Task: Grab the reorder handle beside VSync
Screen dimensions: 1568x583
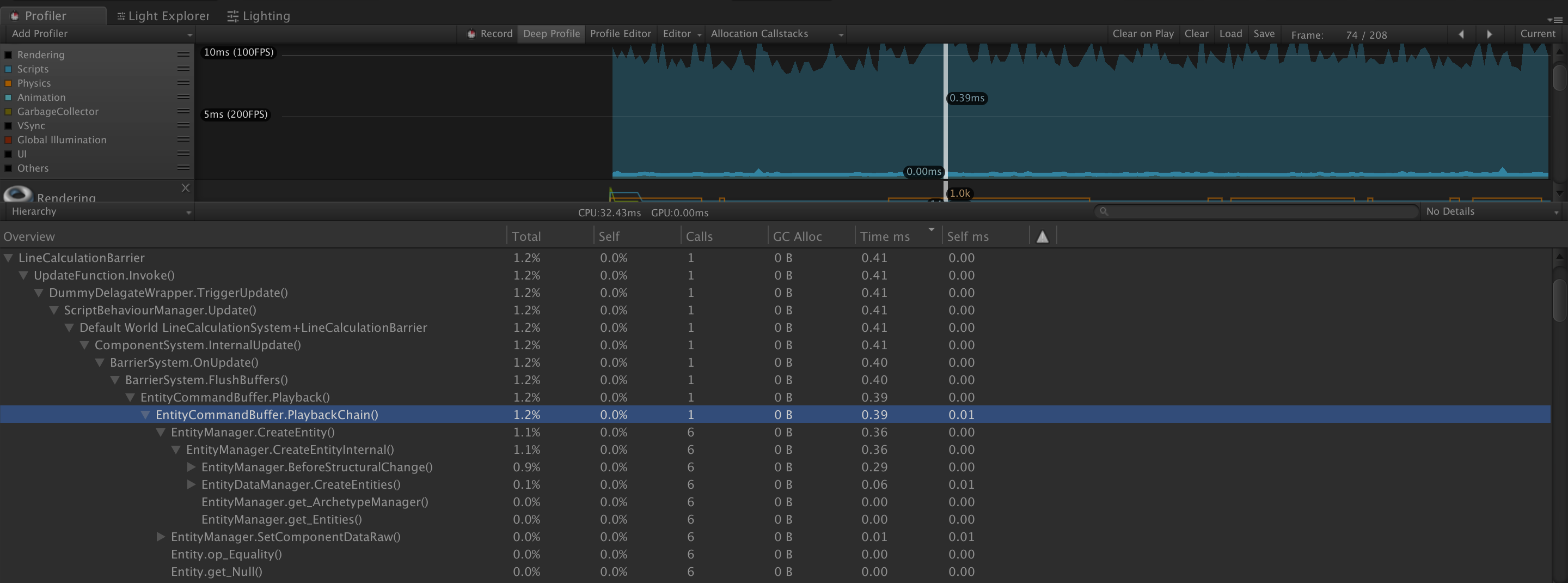Action: coord(183,125)
